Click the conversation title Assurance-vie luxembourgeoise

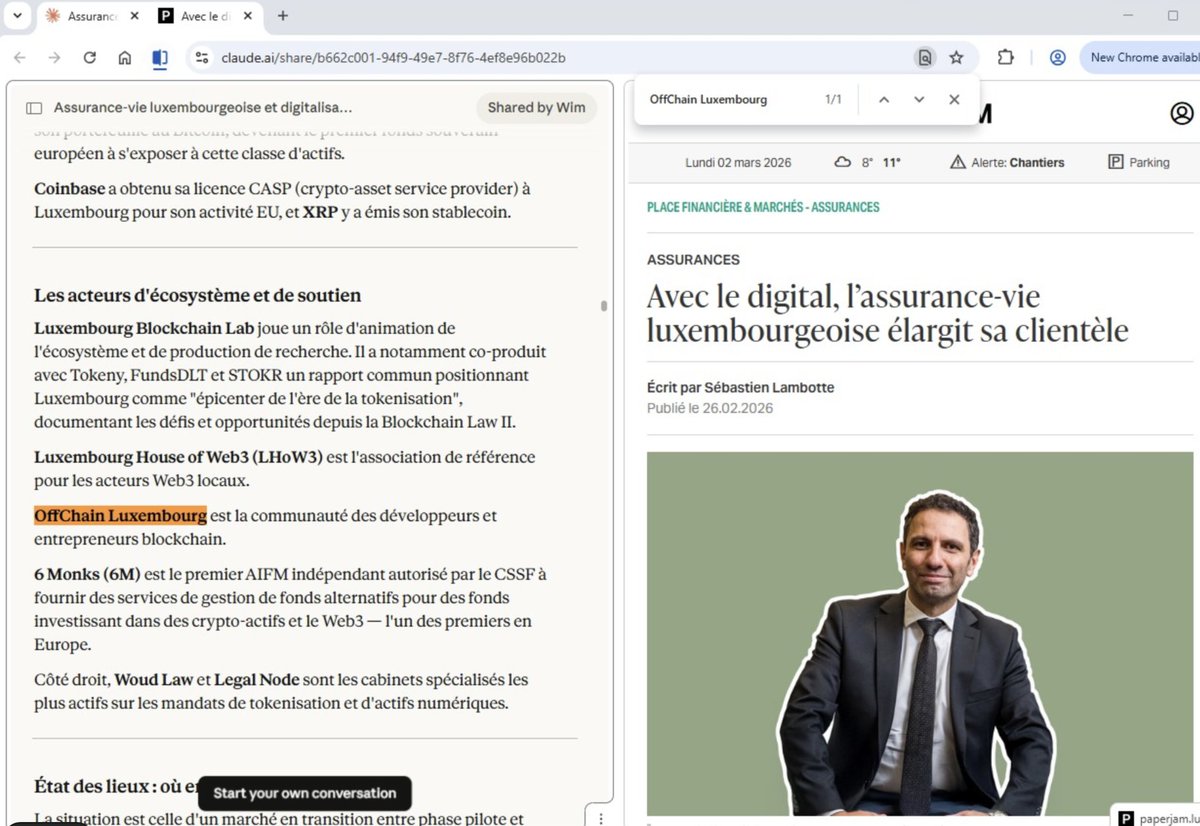click(203, 107)
